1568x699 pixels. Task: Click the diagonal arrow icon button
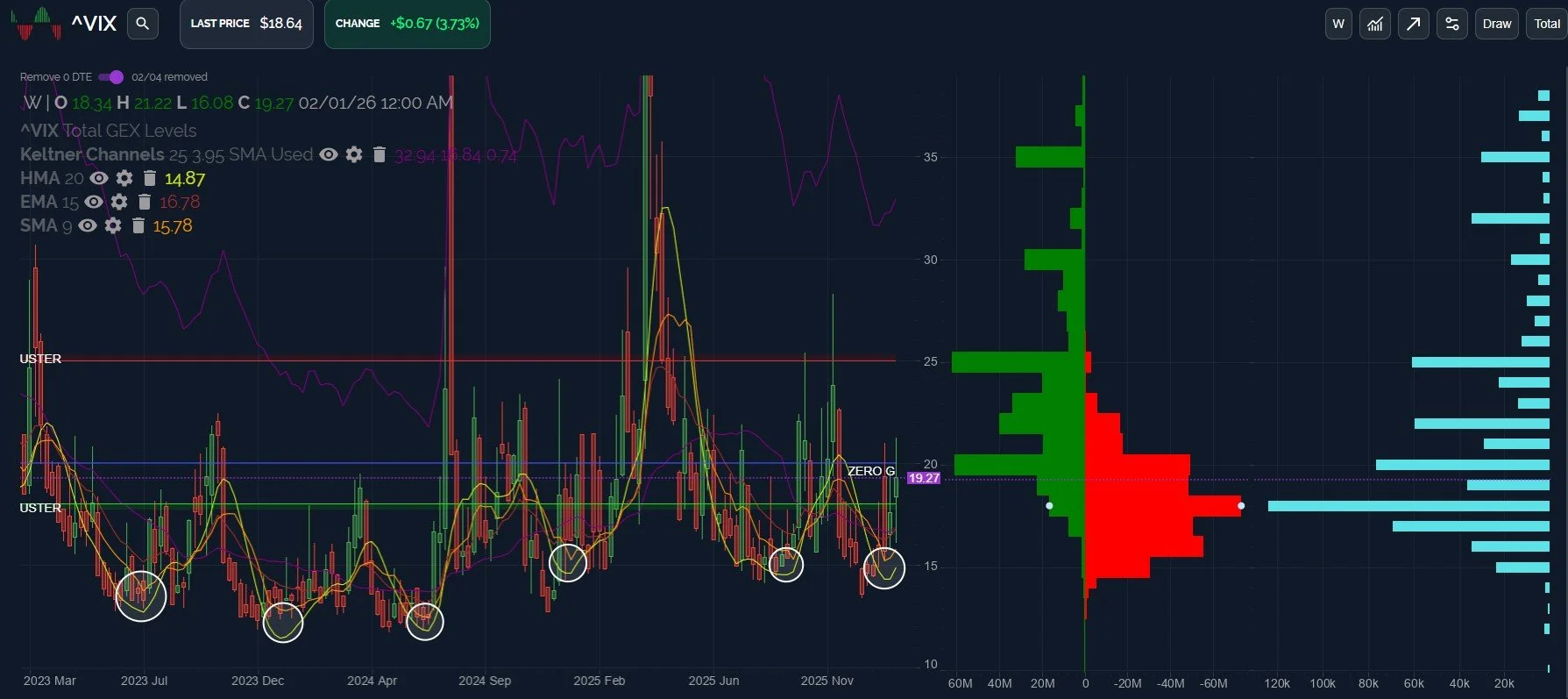[1414, 24]
